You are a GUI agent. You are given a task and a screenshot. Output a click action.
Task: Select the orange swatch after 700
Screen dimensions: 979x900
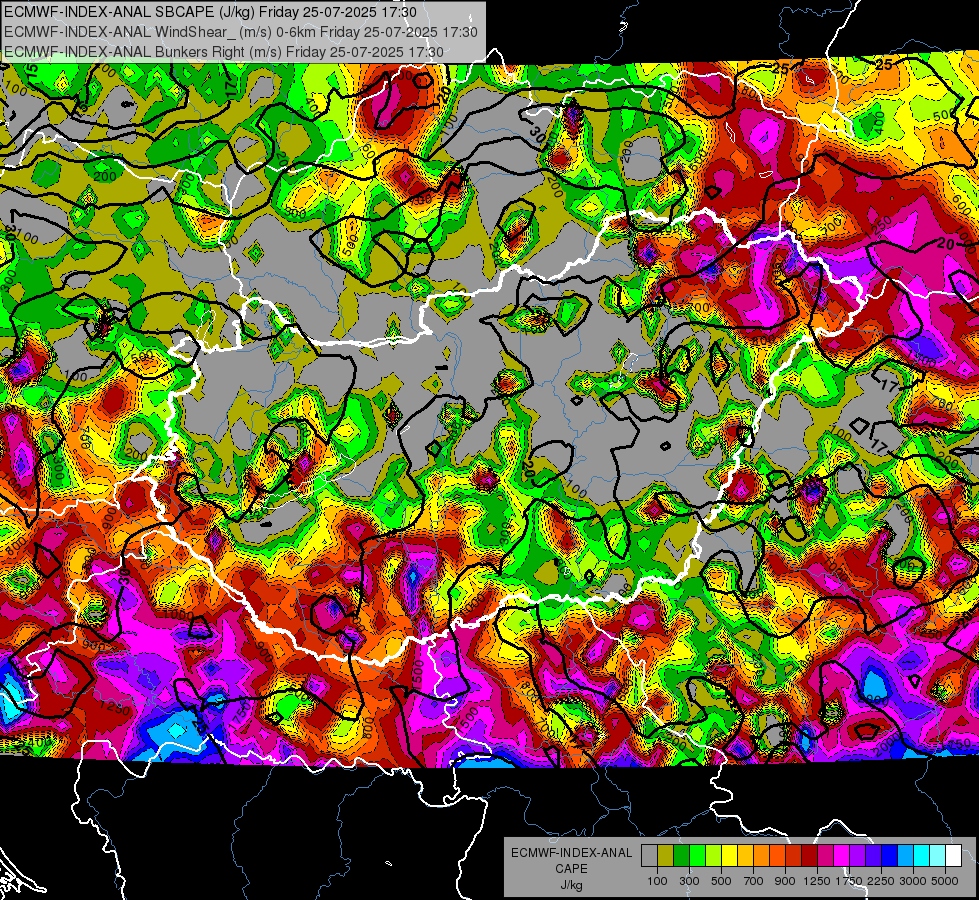761,856
